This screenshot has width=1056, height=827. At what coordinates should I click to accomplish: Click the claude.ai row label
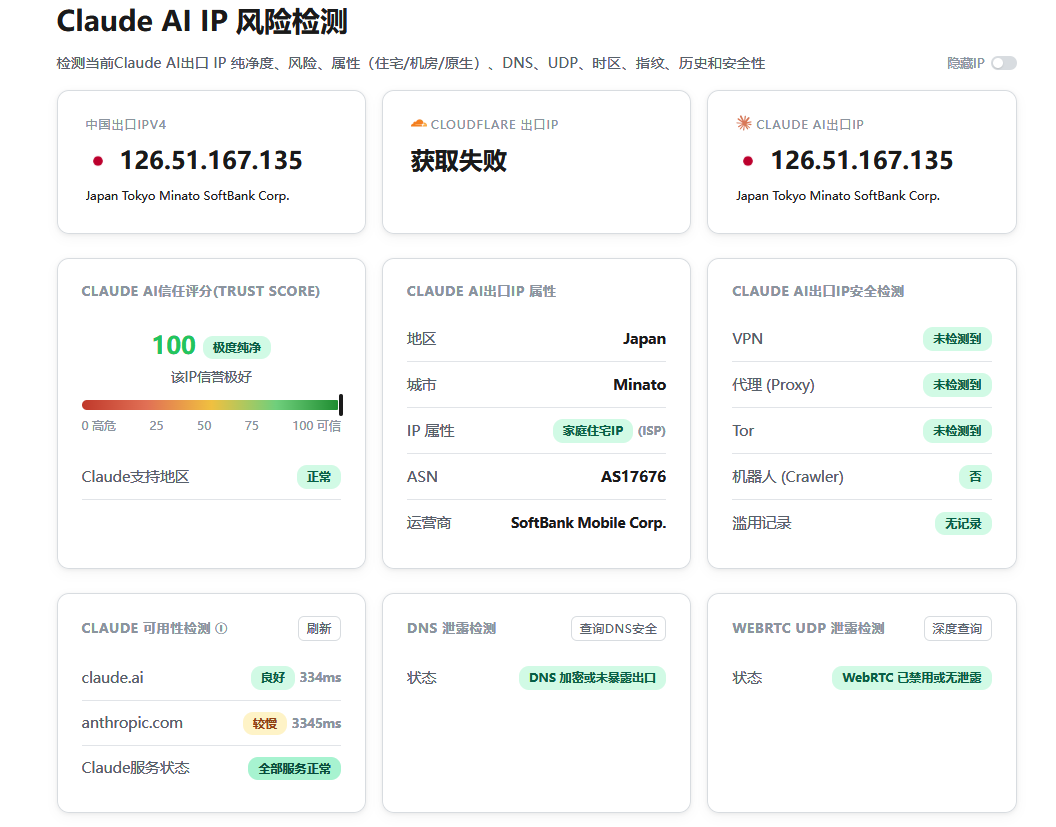[x=112, y=677]
